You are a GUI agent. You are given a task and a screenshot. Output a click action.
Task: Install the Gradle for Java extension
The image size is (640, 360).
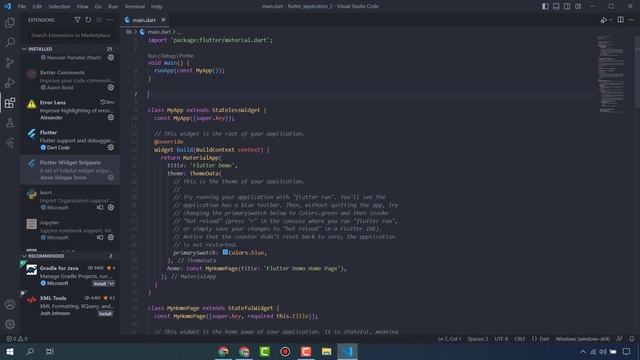pos(100,284)
